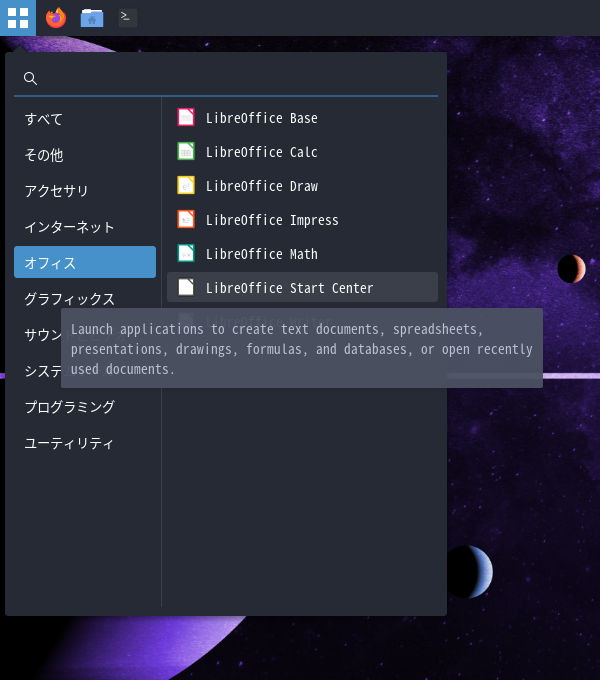Click the application menu grid icon
The image size is (600, 680).
click(18, 18)
